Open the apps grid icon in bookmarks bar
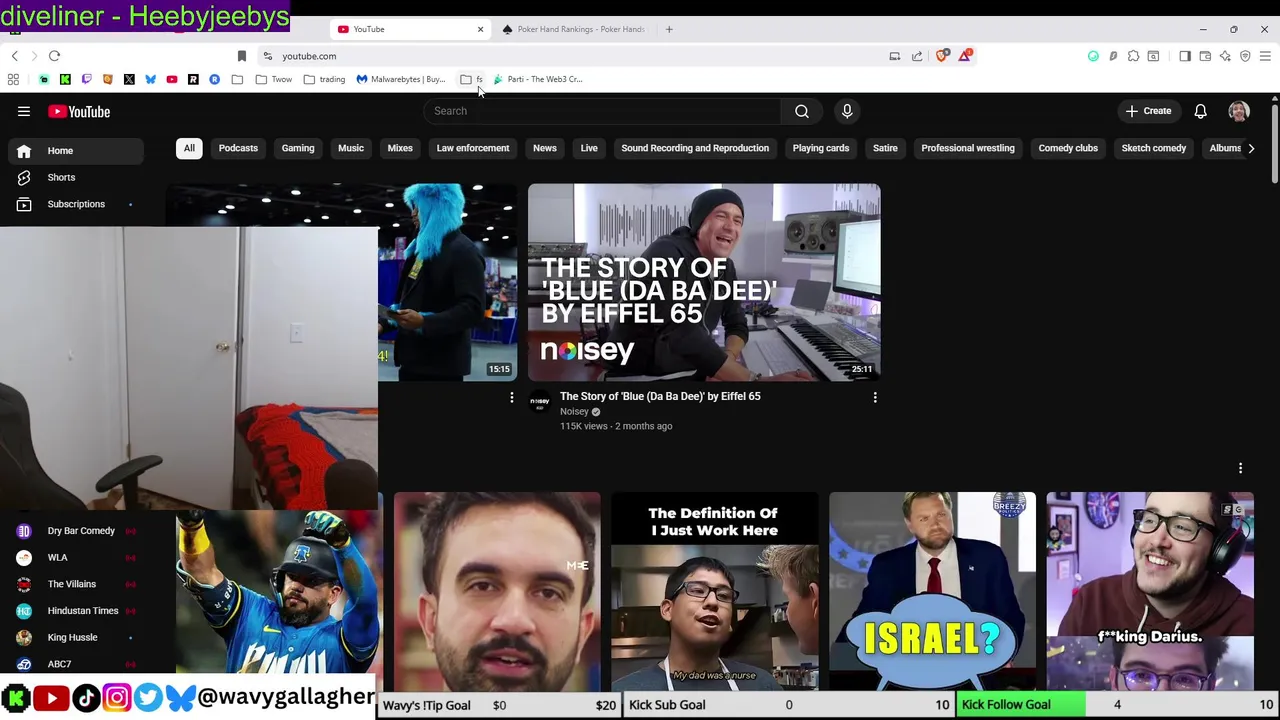The width and height of the screenshot is (1280, 720). [13, 79]
